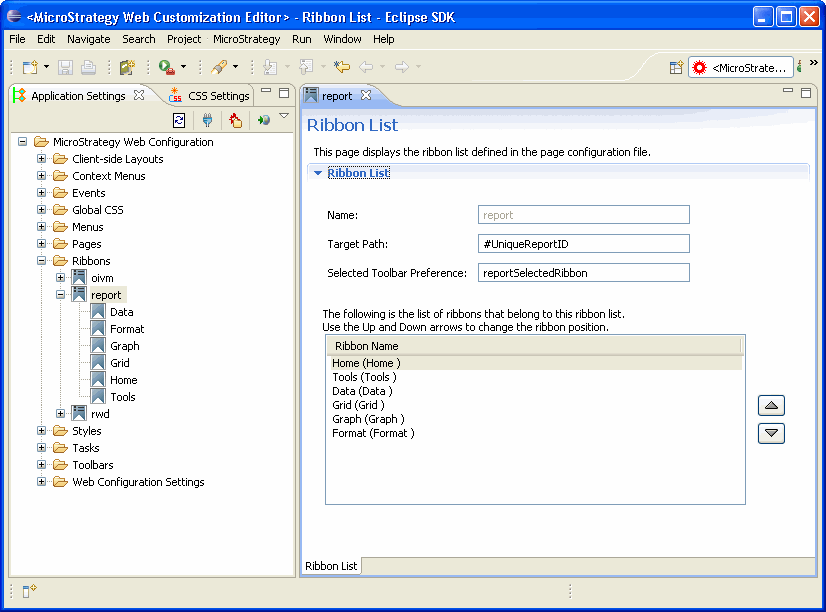Collapse the report ribbon list node
Image resolution: width=826 pixels, height=612 pixels.
click(x=61, y=294)
